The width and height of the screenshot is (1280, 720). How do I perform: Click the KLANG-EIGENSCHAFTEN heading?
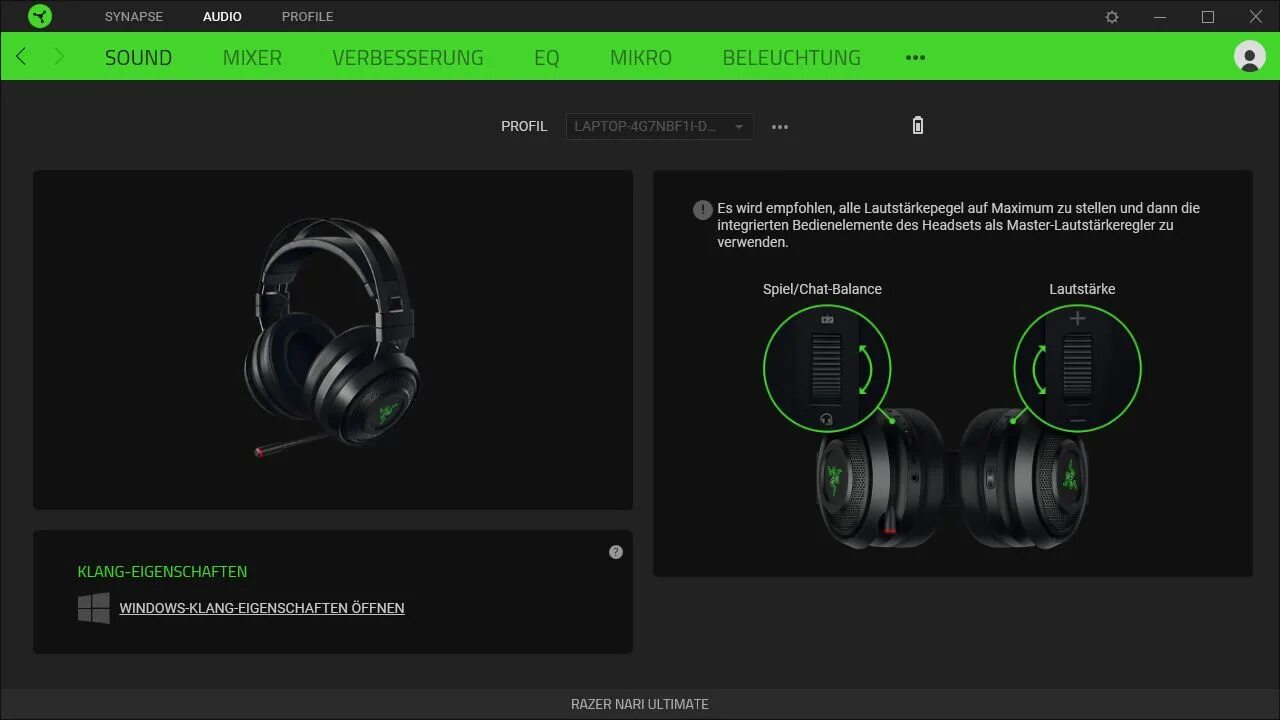pyautogui.click(x=162, y=572)
